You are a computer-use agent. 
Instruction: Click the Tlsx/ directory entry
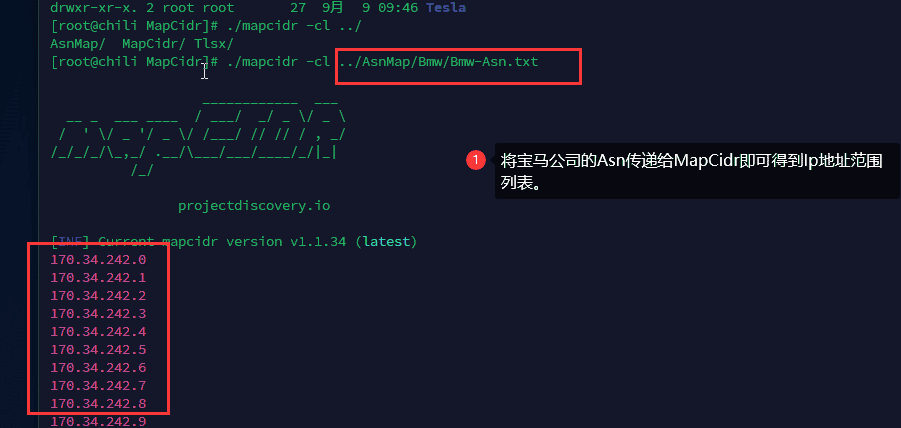217,44
